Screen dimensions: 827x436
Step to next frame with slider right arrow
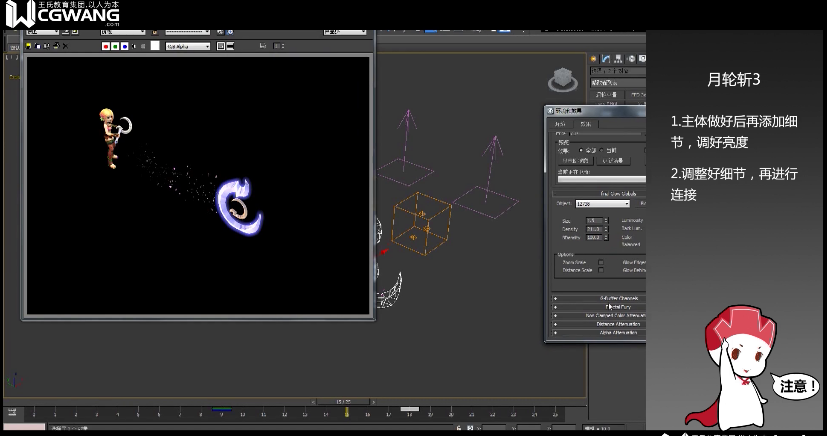click(373, 402)
